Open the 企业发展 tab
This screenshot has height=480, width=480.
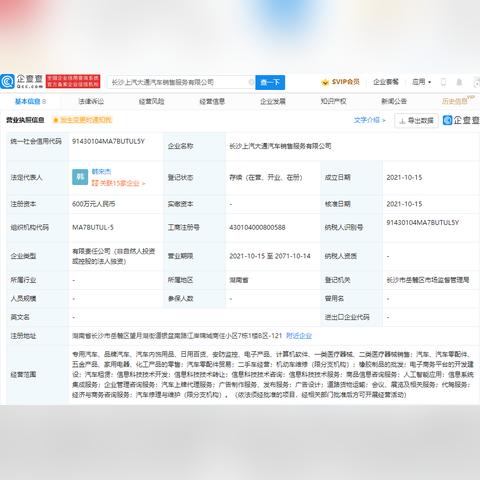[273, 101]
